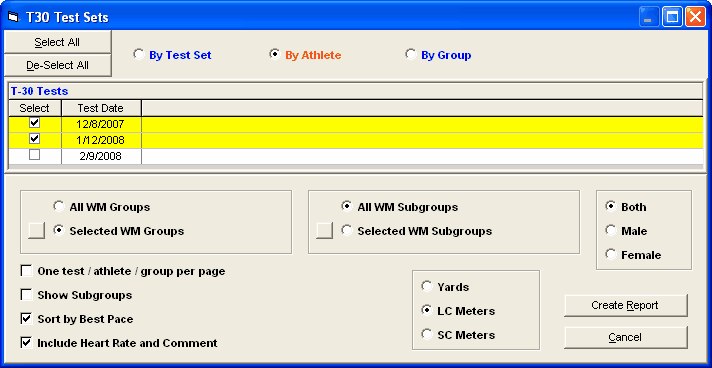The image size is (712, 368).
Task: Disable Sort by Best Pace
Action: [26, 319]
